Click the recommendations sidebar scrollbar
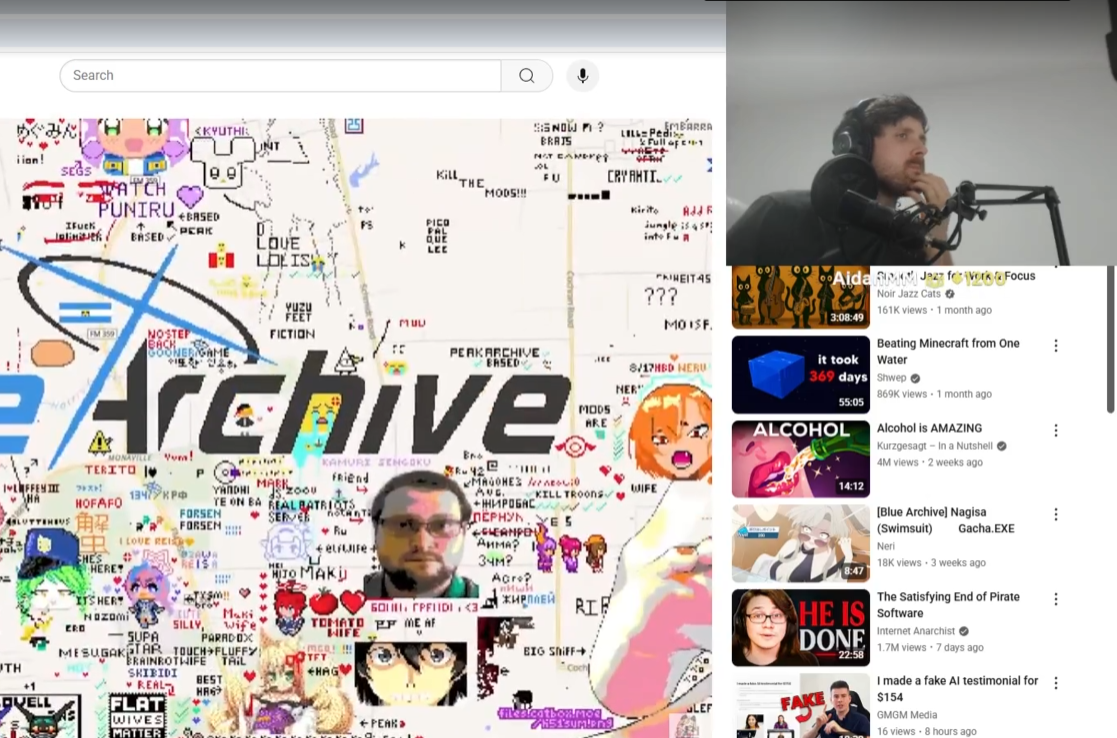This screenshot has height=738, width=1117. 1110,339
